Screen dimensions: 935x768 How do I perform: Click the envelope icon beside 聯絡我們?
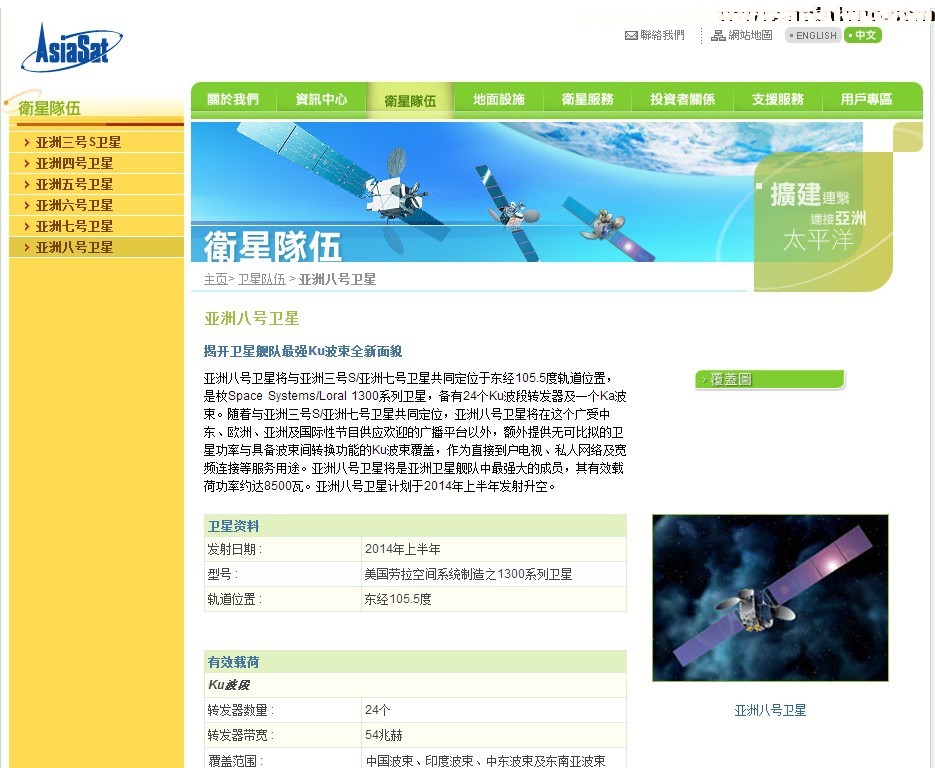coord(631,36)
